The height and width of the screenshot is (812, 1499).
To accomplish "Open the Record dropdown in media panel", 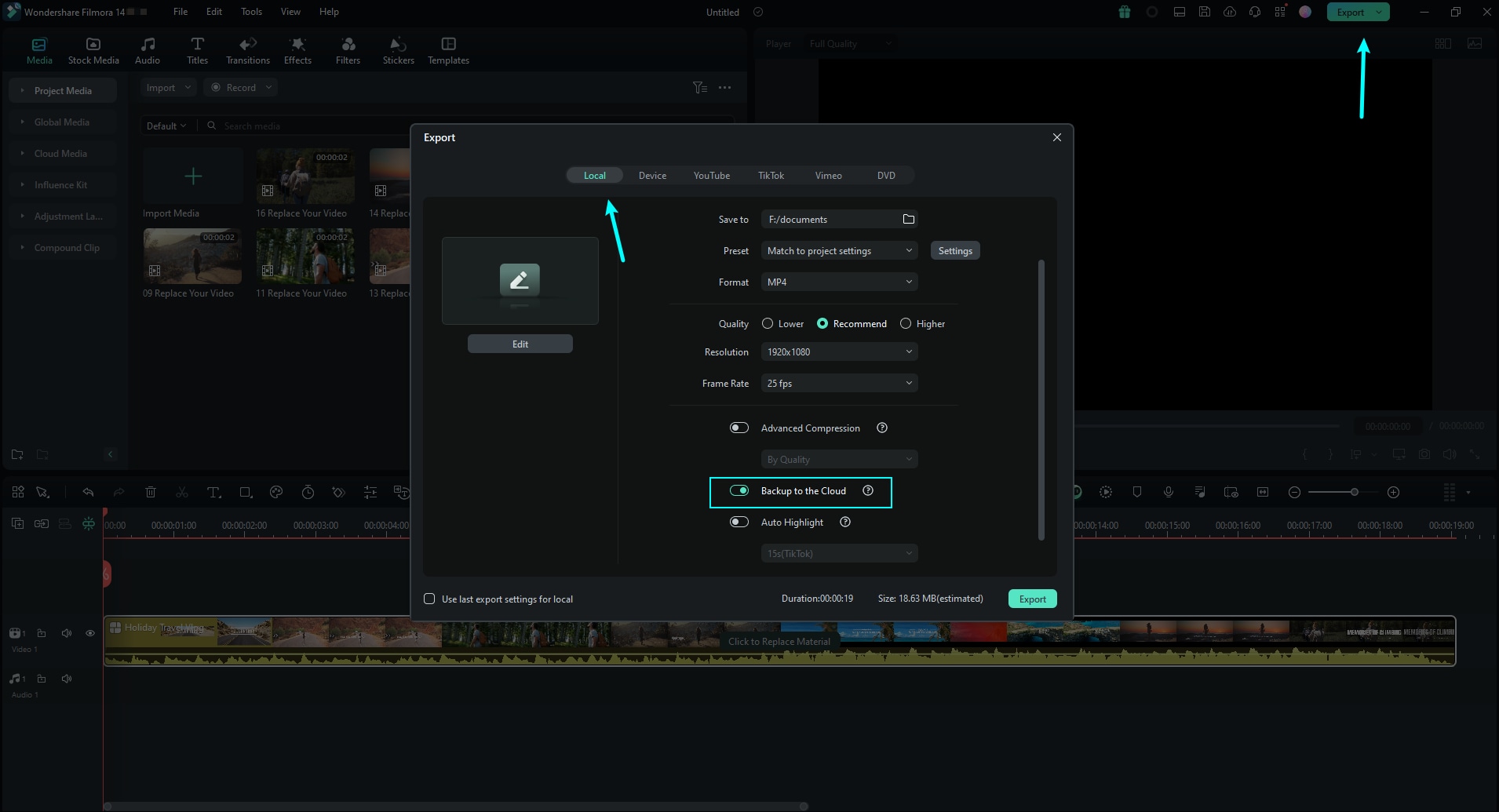I will (241, 87).
